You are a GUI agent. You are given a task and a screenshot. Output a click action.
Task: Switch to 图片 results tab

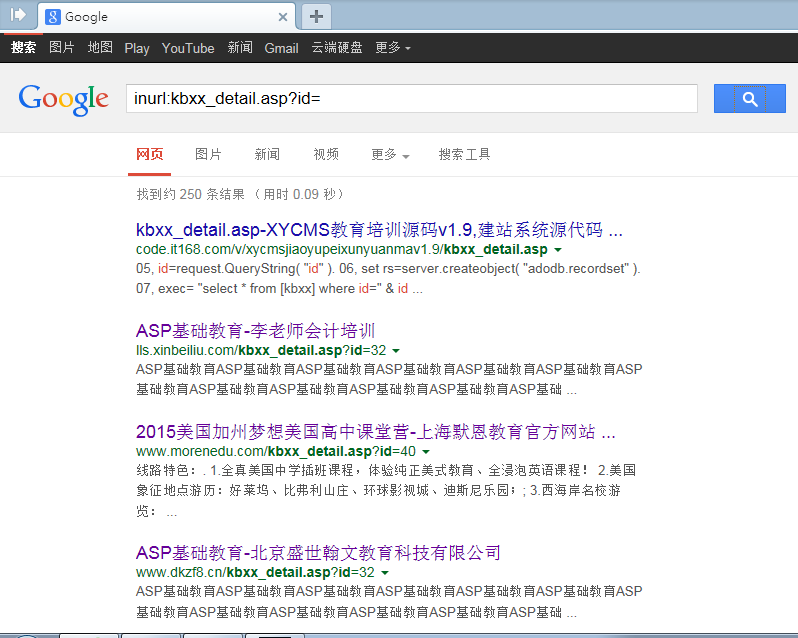click(x=208, y=155)
